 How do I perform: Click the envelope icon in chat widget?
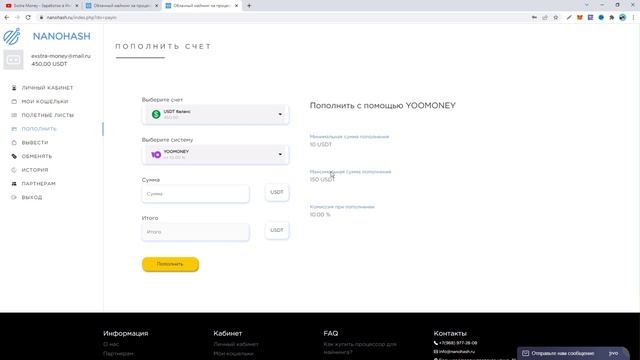click(525, 353)
